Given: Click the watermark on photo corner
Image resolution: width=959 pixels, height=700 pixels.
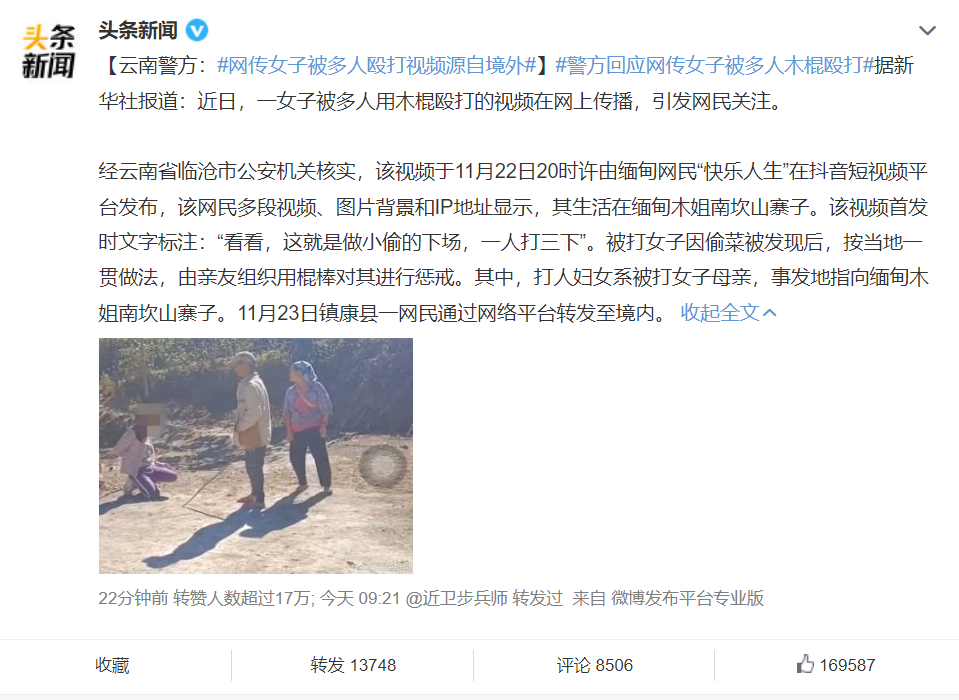Looking at the screenshot, I should click(384, 566).
